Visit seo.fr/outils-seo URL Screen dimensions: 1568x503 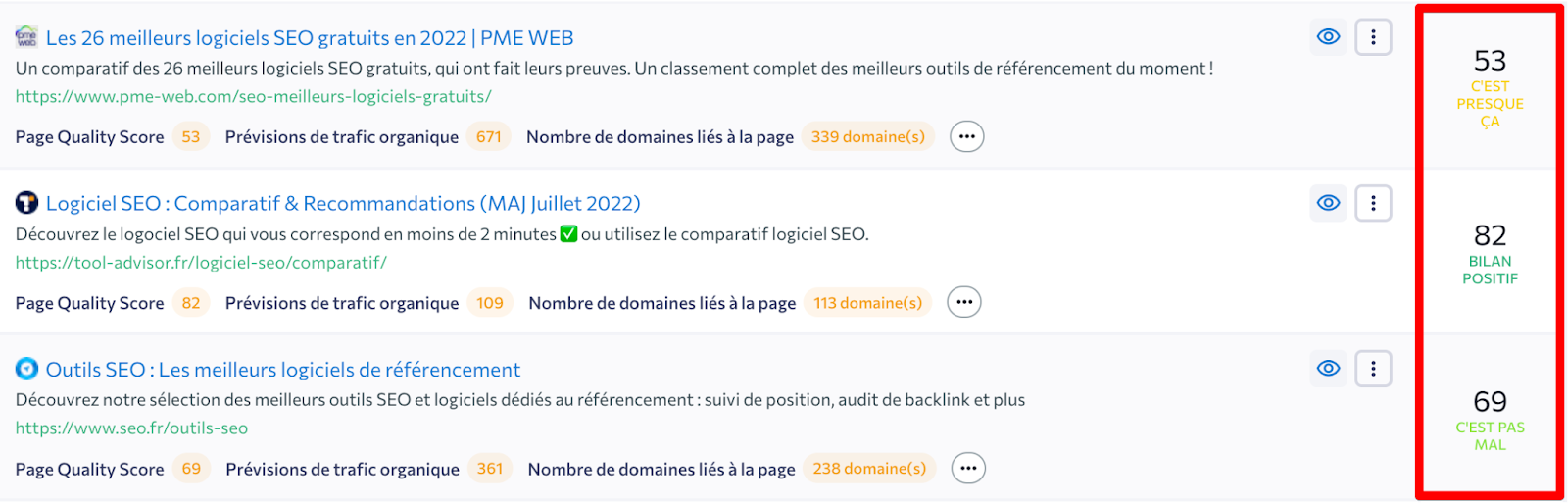[131, 428]
